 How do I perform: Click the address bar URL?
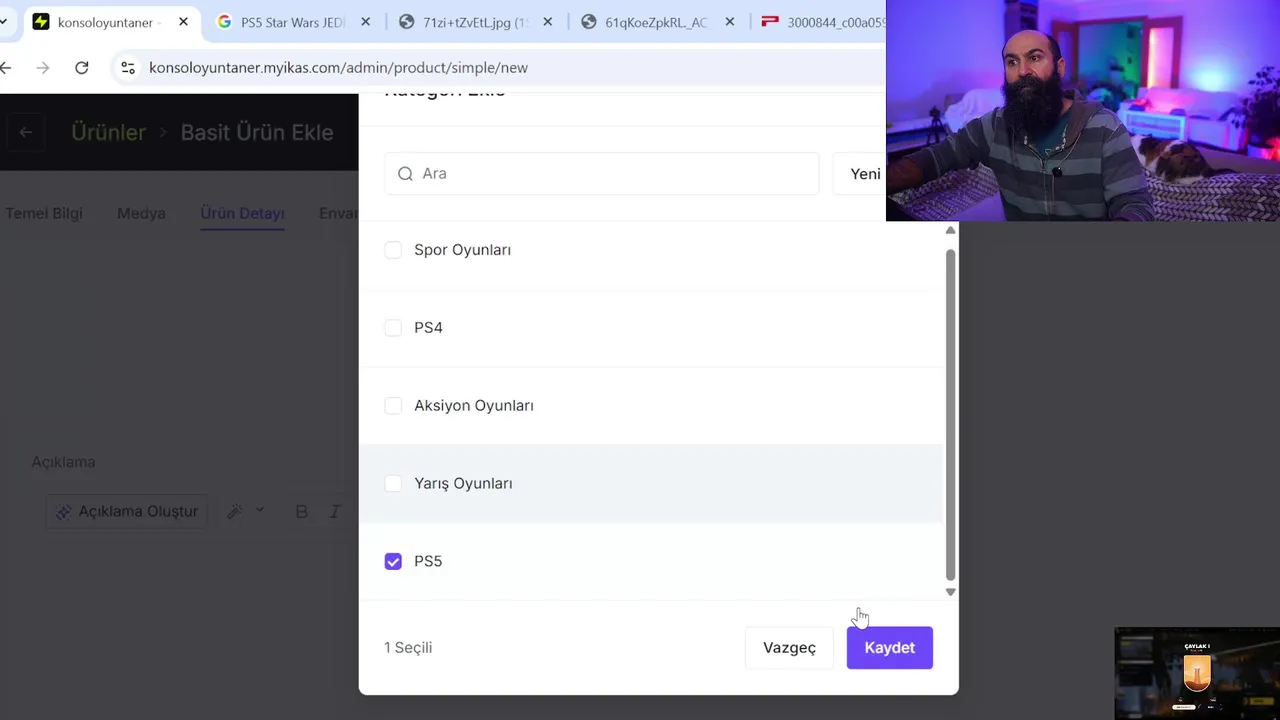click(x=338, y=67)
